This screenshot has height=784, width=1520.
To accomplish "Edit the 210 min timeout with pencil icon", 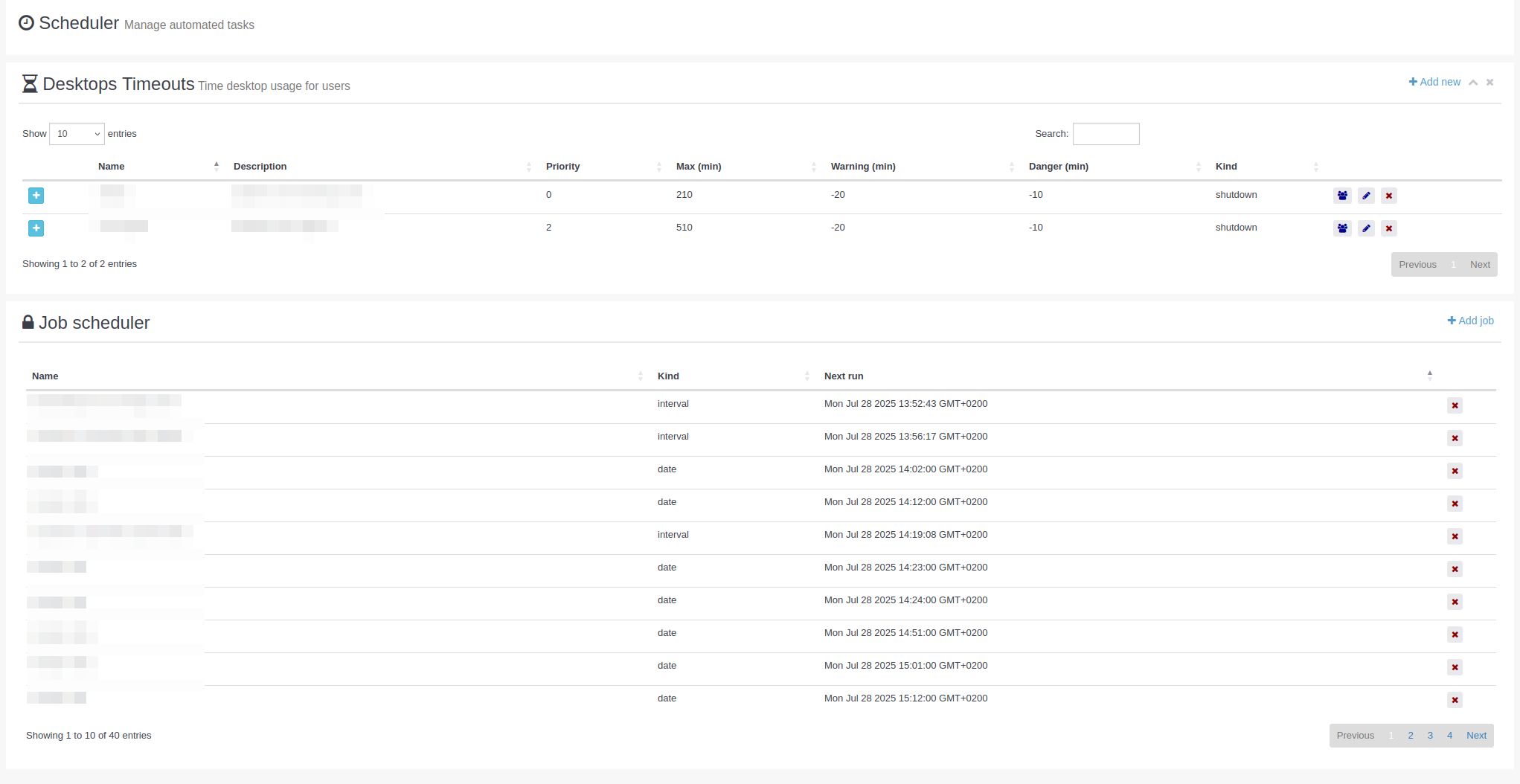I will [1366, 196].
